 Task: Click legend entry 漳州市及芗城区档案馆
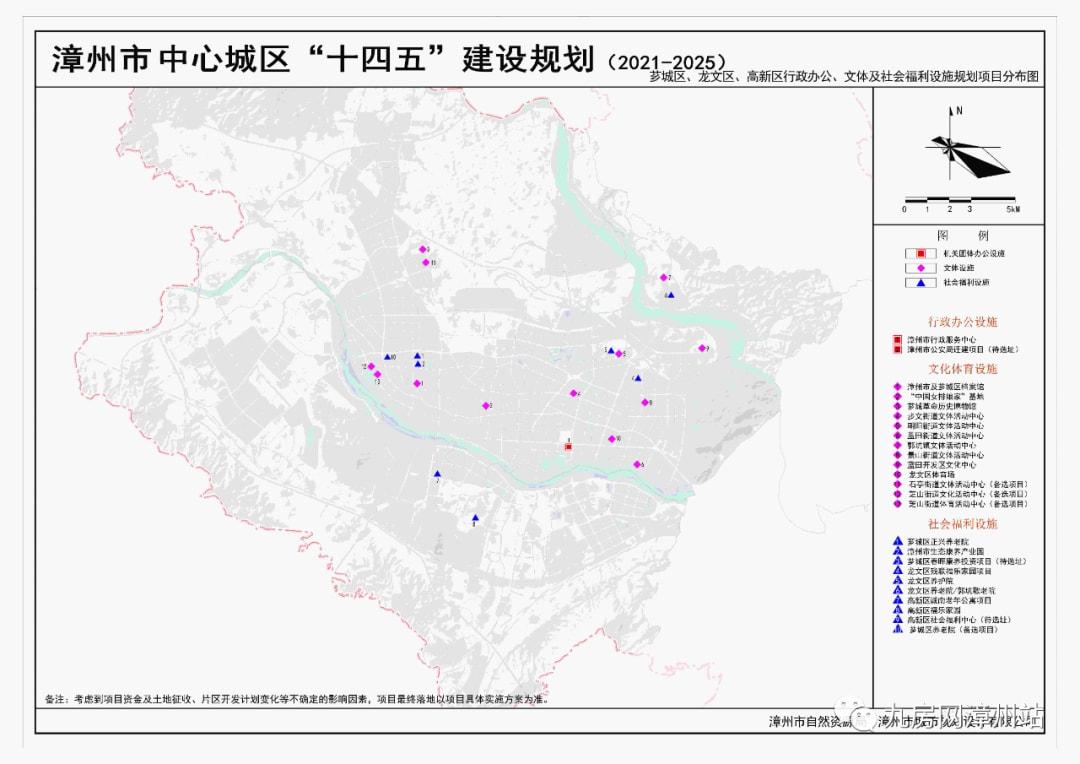click(945, 386)
